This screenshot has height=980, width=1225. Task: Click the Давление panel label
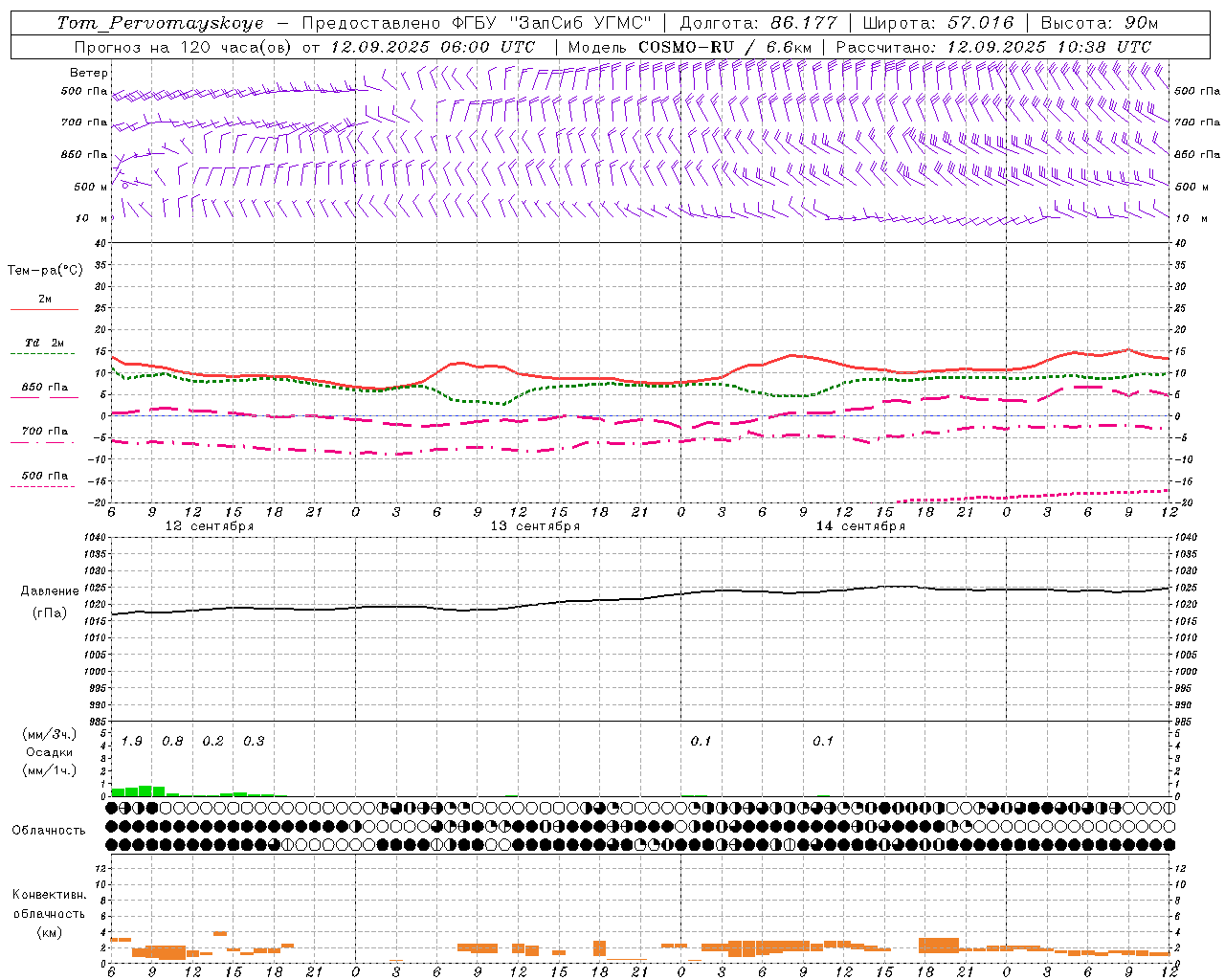(50, 590)
